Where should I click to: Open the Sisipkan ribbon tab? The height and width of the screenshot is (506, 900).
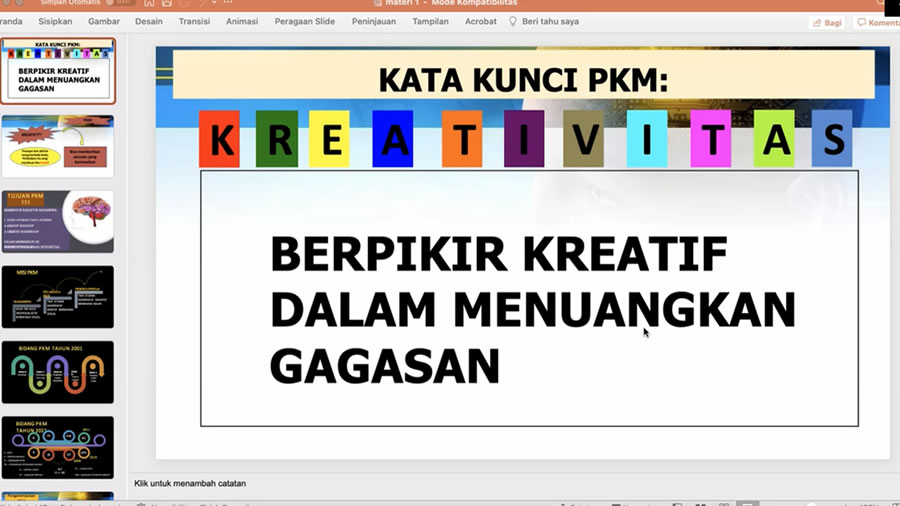tap(55, 21)
